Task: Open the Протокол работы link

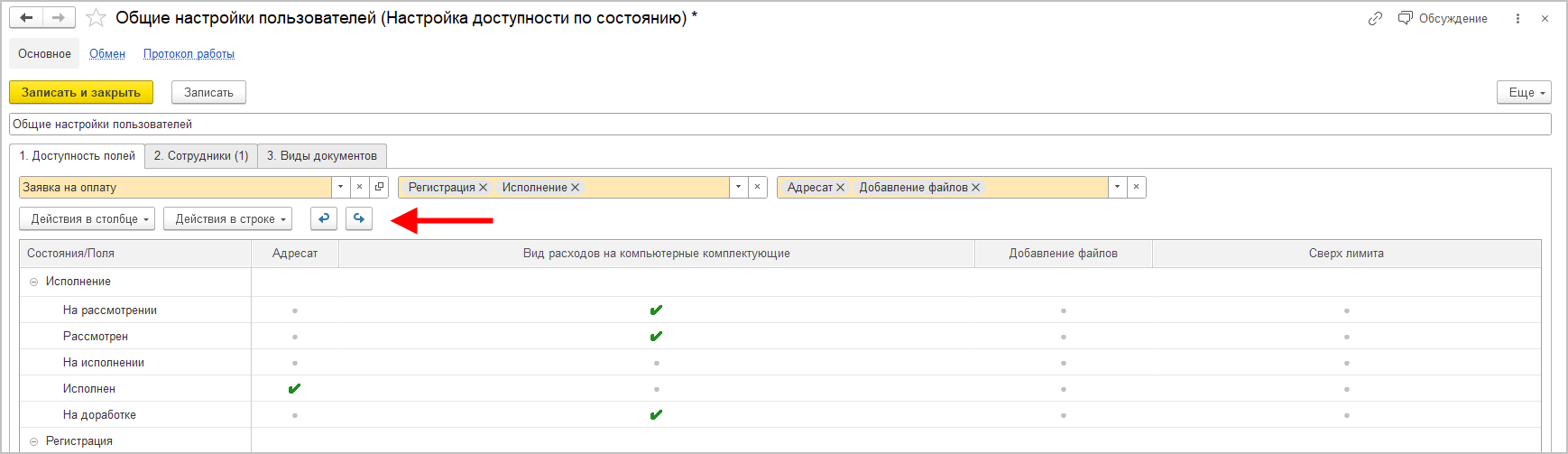Action: coord(189,54)
